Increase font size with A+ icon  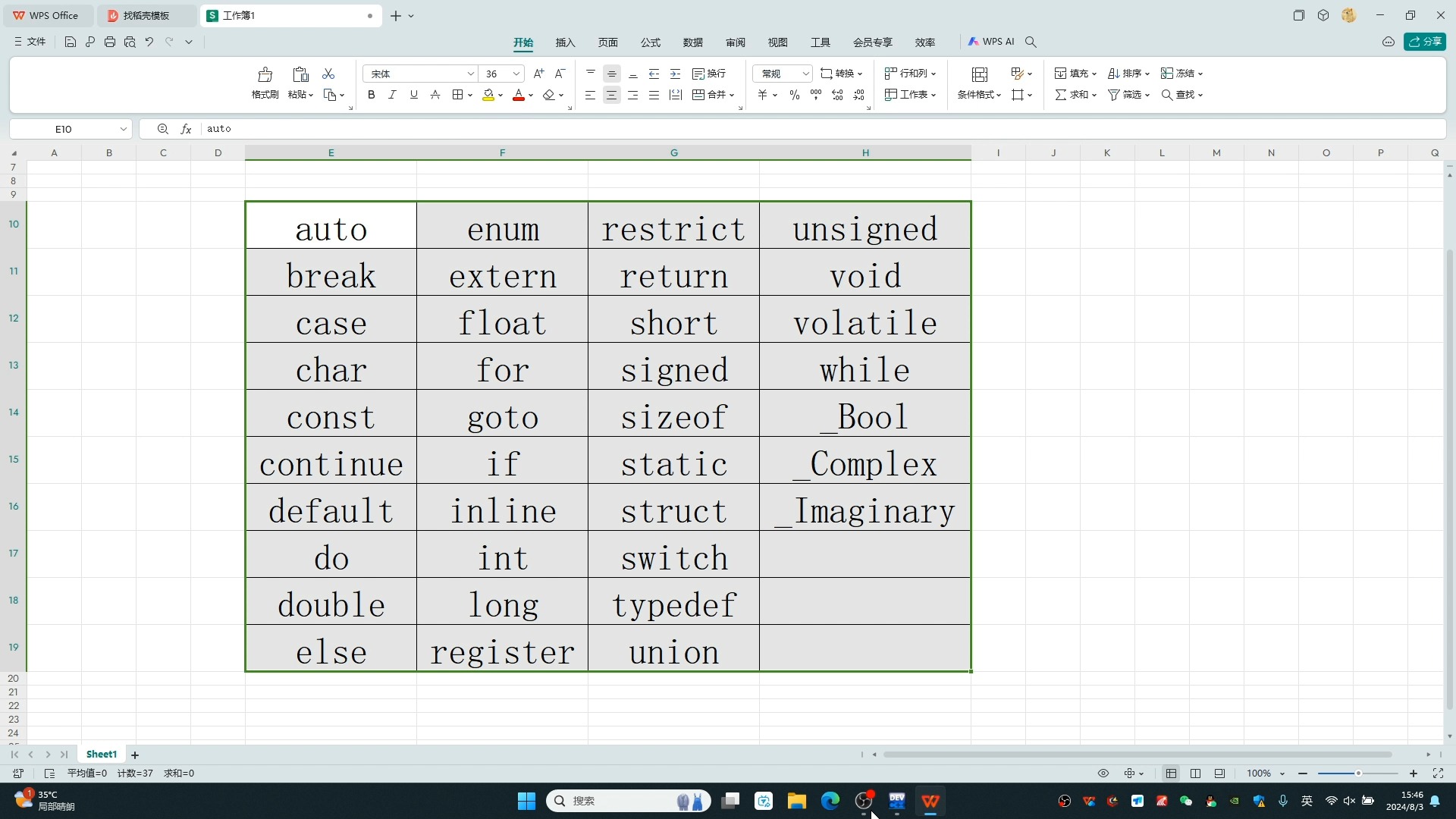point(538,74)
